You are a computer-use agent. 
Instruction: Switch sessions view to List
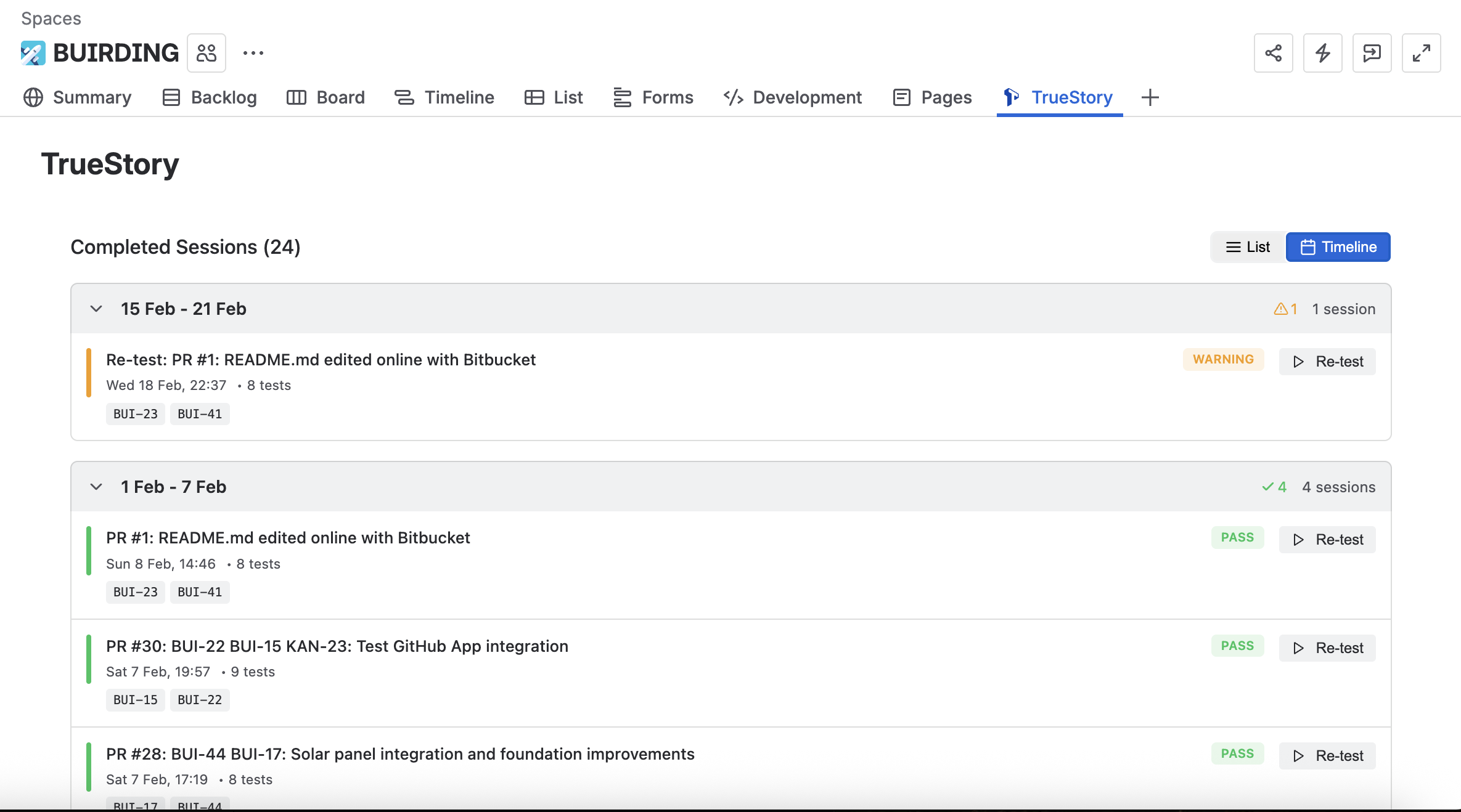(x=1248, y=247)
